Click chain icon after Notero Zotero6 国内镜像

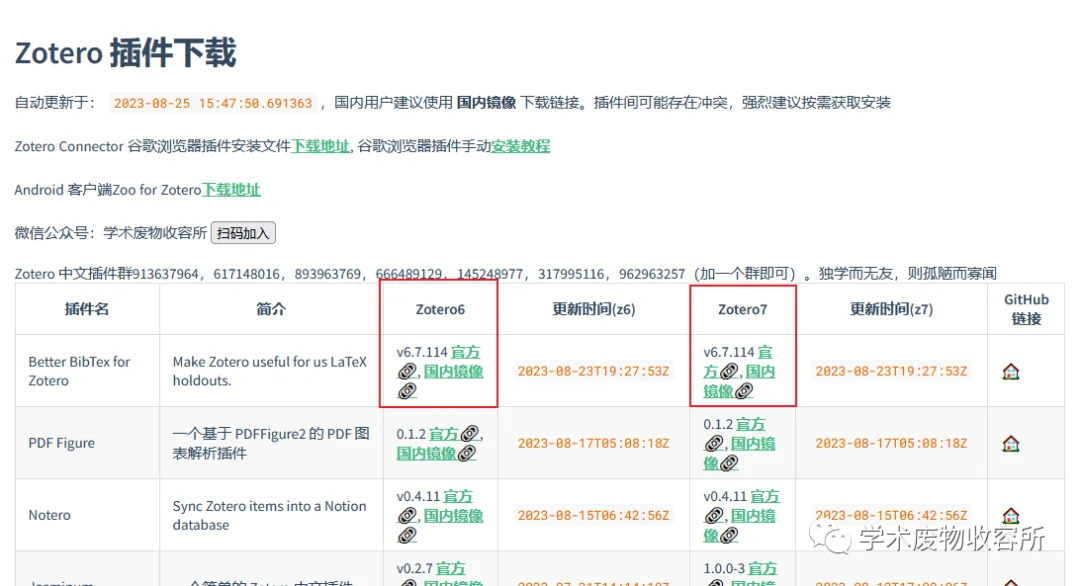[x=407, y=535]
